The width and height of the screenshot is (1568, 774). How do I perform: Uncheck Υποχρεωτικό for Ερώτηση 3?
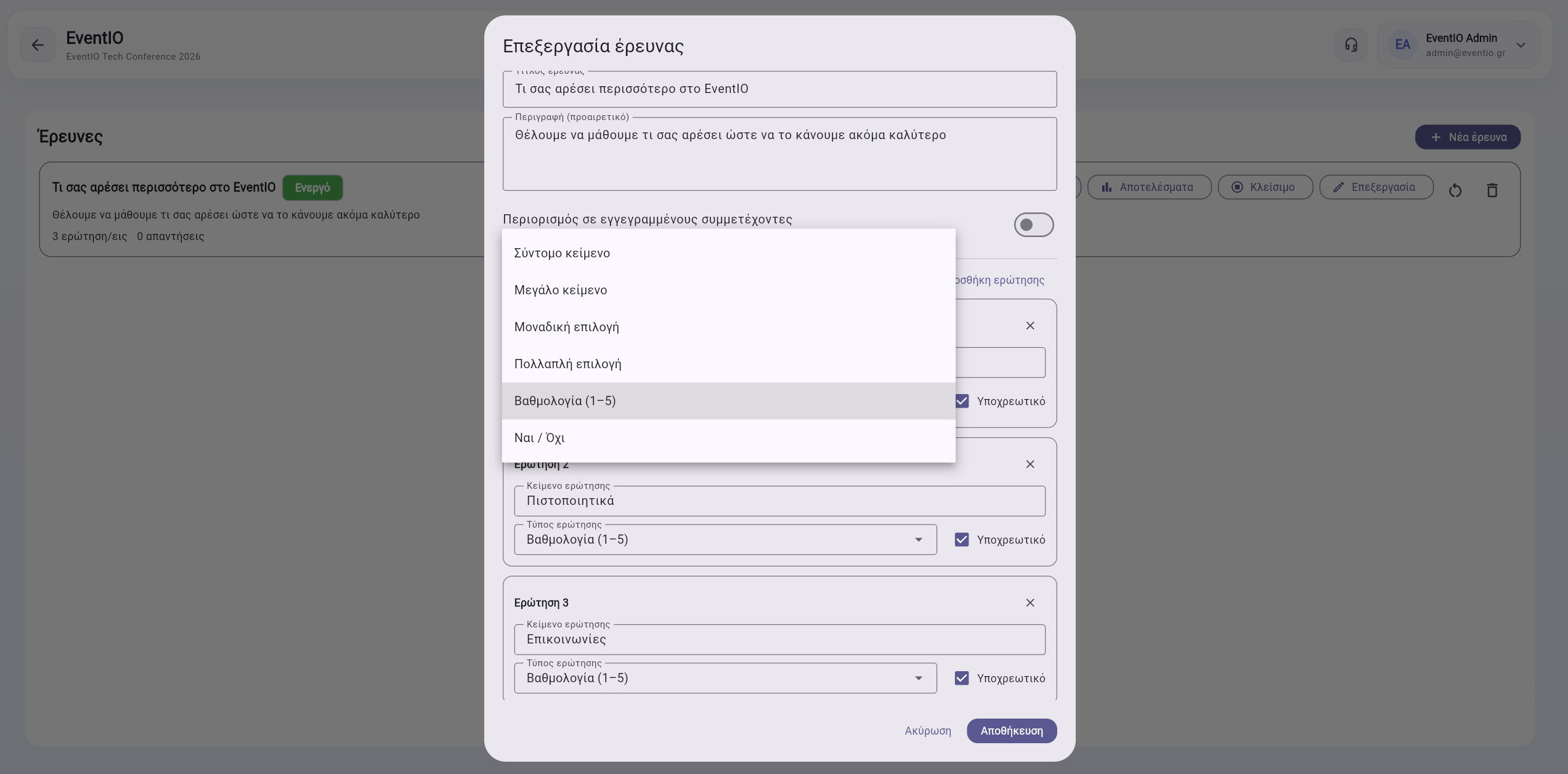pyautogui.click(x=962, y=679)
